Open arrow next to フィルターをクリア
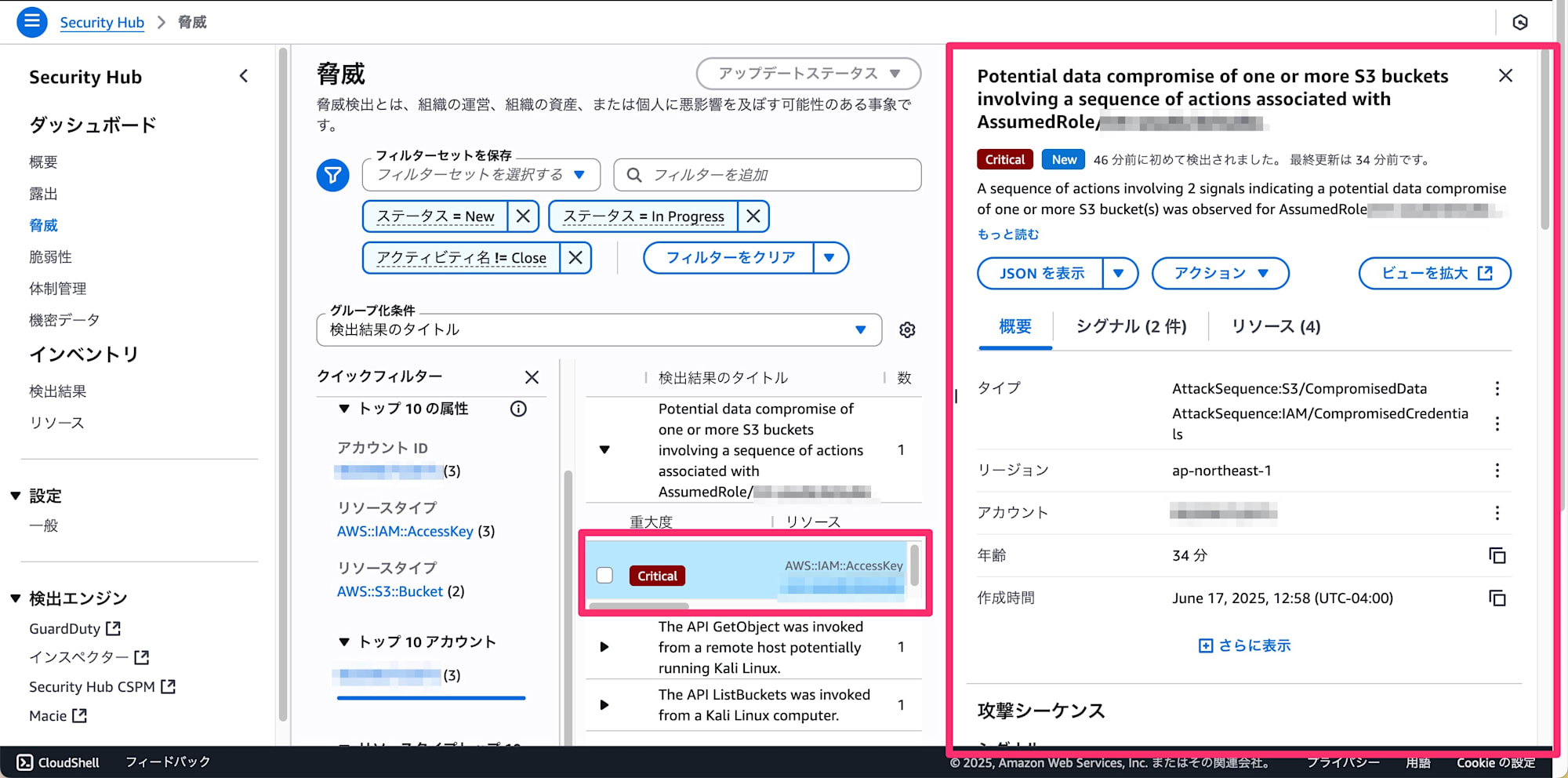This screenshot has height=778, width=1568. click(x=829, y=257)
